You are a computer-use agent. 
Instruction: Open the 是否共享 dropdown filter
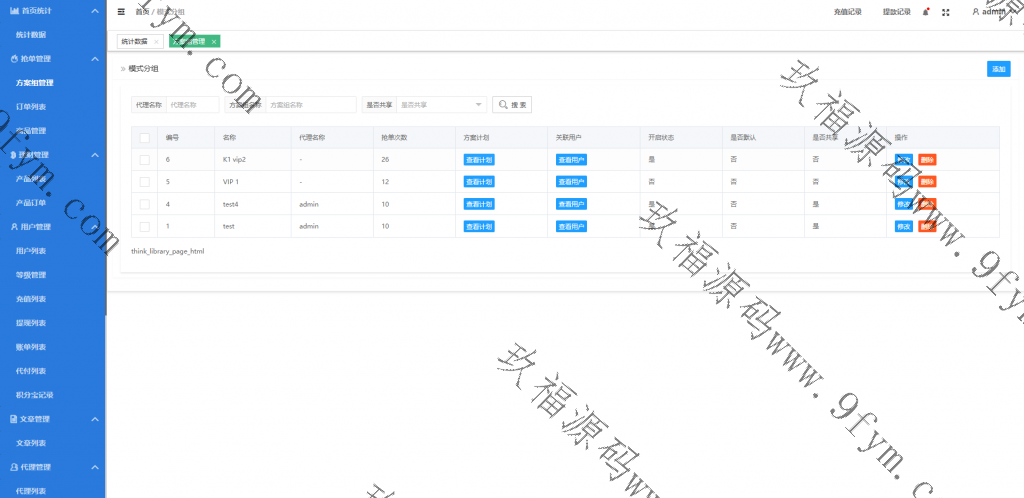[441, 104]
